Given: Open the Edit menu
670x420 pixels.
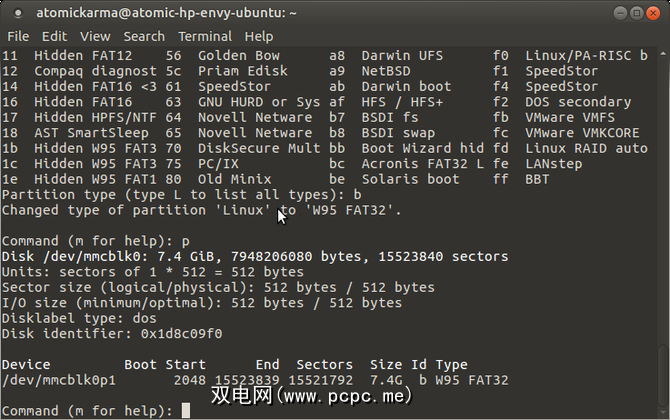Looking at the screenshot, I should coord(57,36).
